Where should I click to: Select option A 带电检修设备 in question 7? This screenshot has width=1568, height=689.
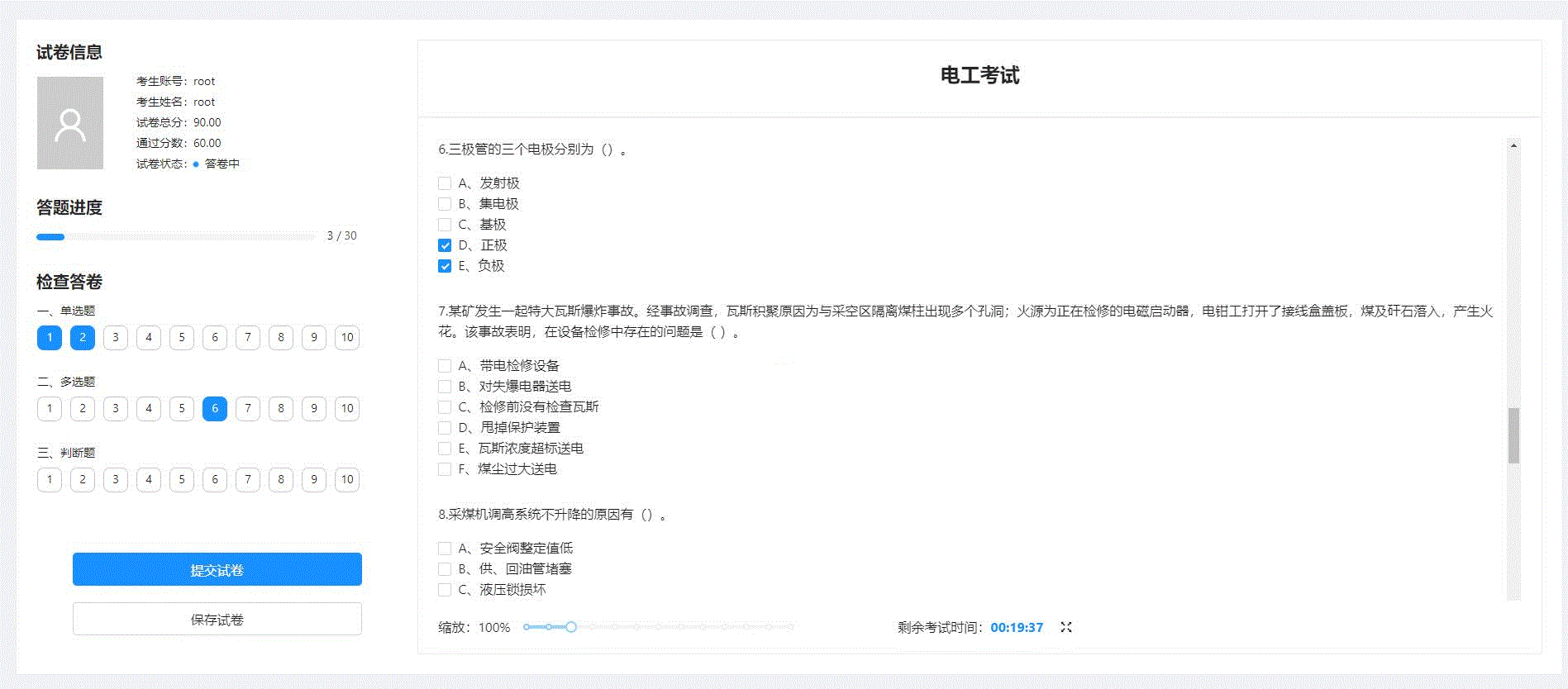tap(445, 366)
